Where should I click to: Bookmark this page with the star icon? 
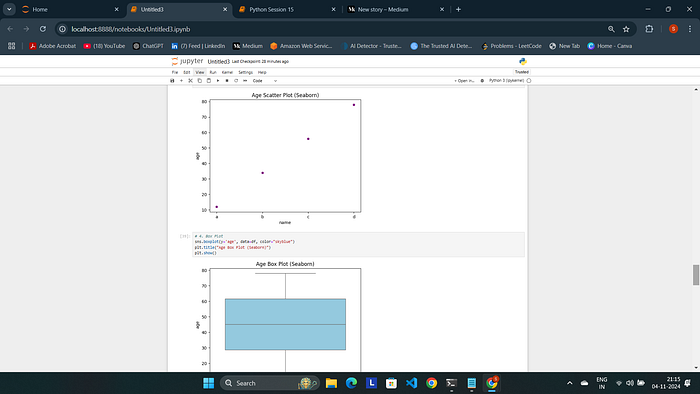click(626, 29)
